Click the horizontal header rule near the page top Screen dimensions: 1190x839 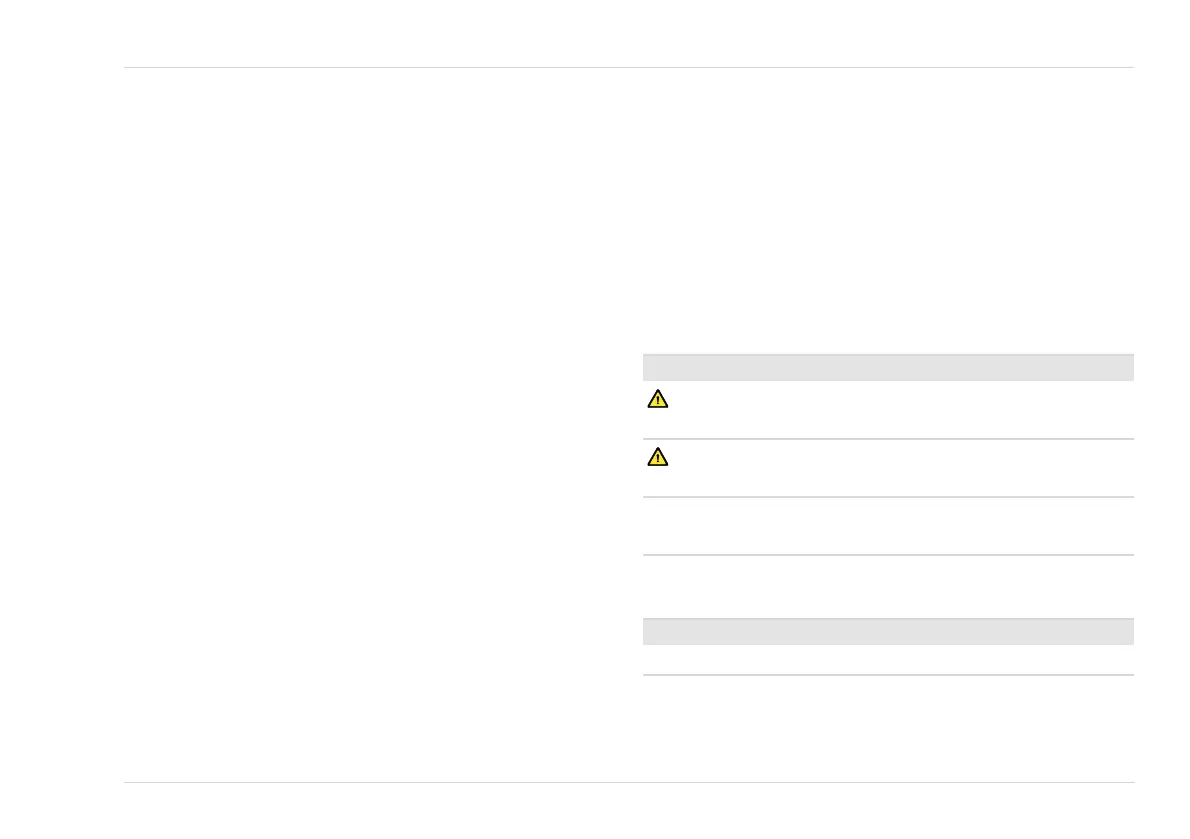coord(628,68)
